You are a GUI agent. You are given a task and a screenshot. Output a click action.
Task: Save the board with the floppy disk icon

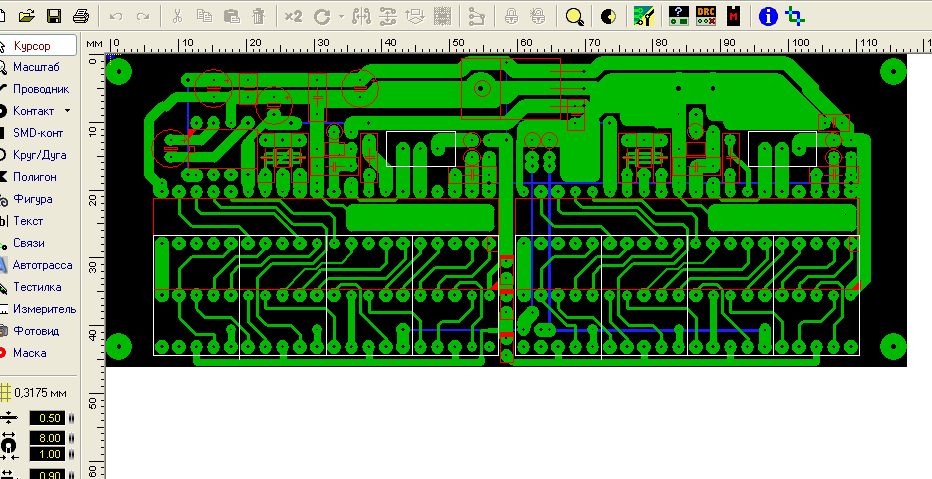[x=54, y=16]
